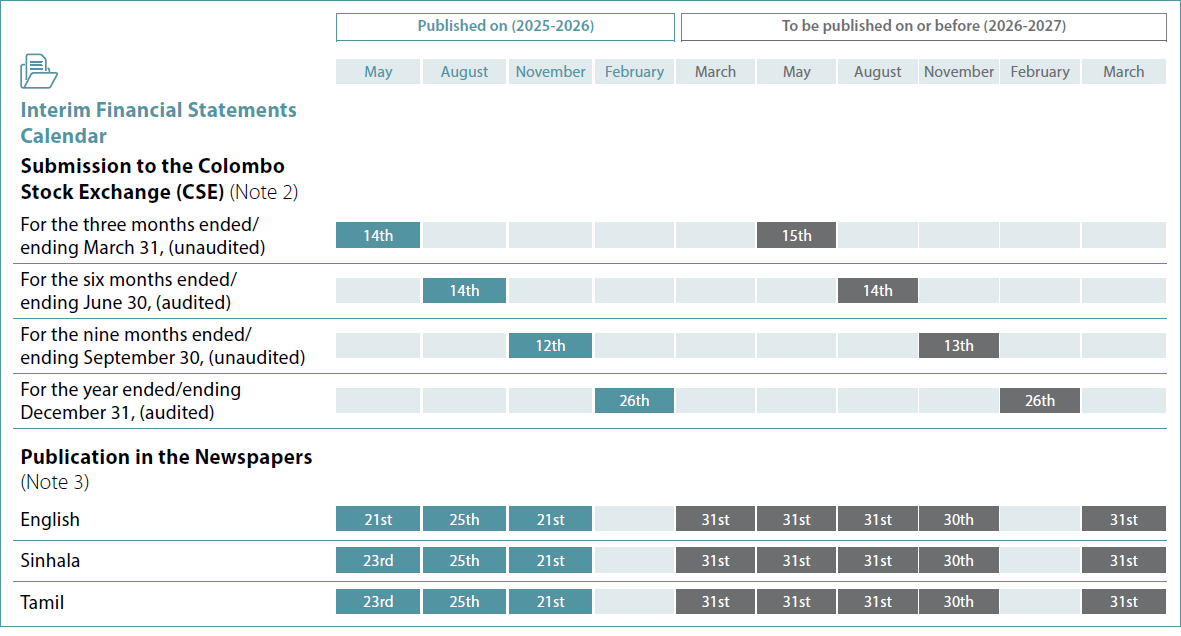Click the 'English' row label
1181x636 pixels.
click(x=50, y=519)
